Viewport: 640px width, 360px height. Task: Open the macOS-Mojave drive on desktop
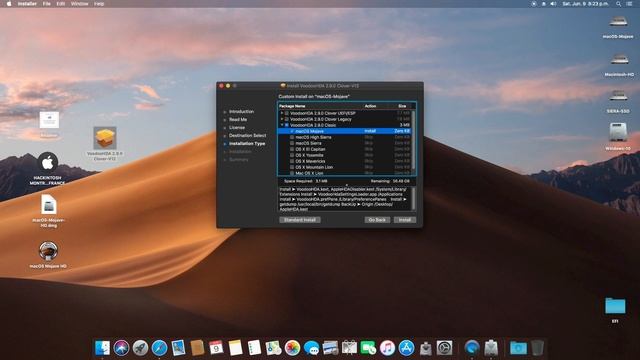618,21
